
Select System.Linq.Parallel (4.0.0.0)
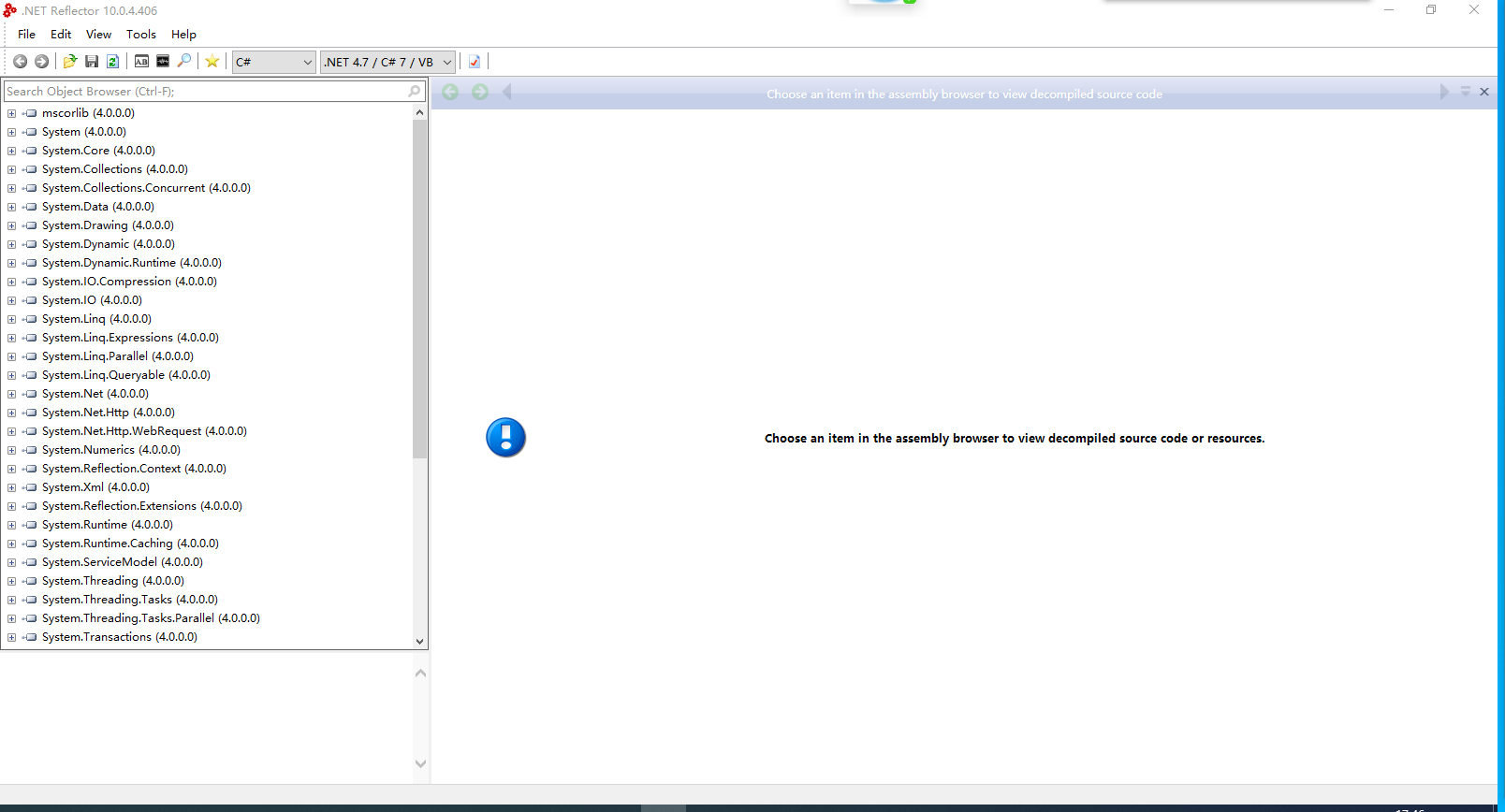(118, 356)
